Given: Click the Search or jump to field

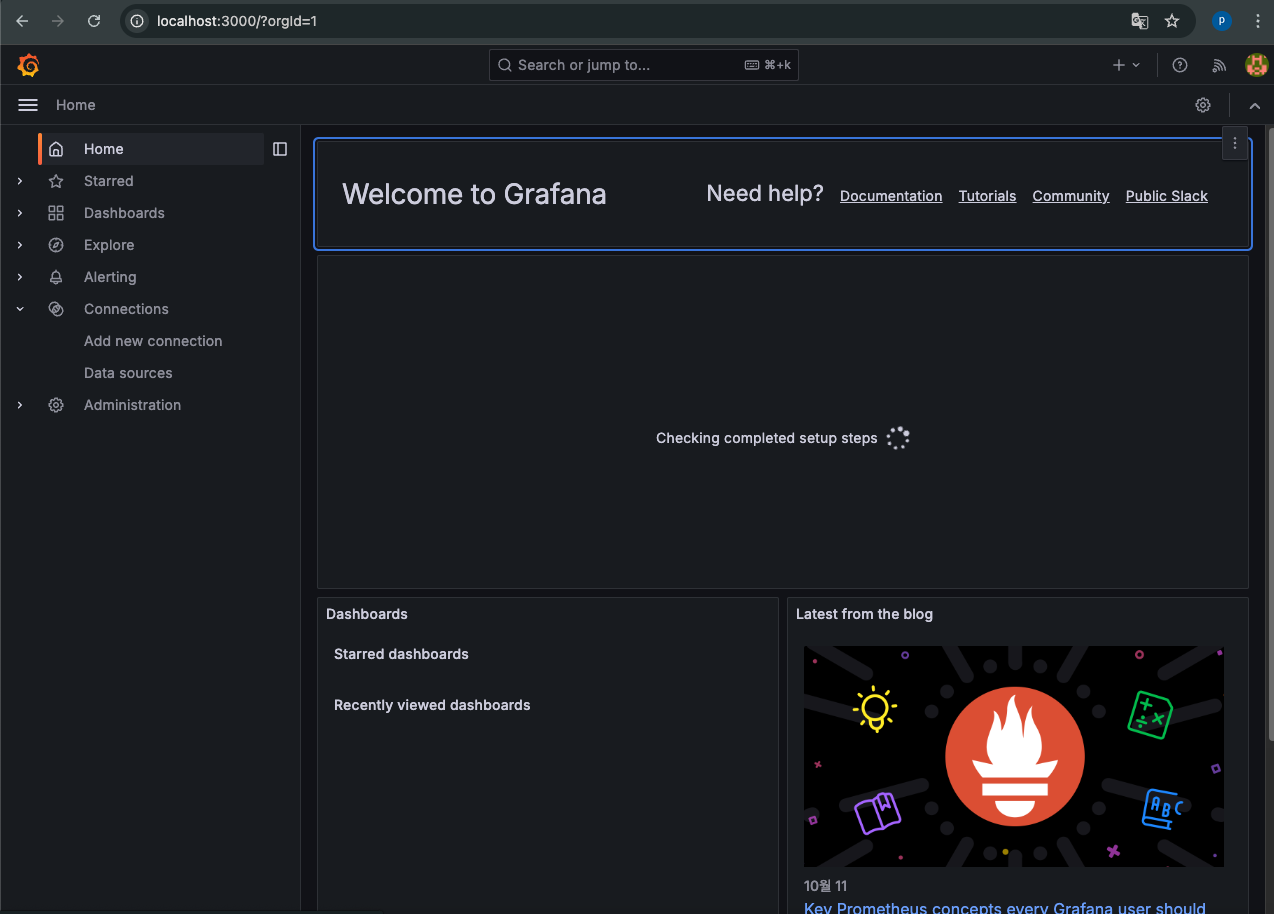Looking at the screenshot, I should [x=644, y=65].
